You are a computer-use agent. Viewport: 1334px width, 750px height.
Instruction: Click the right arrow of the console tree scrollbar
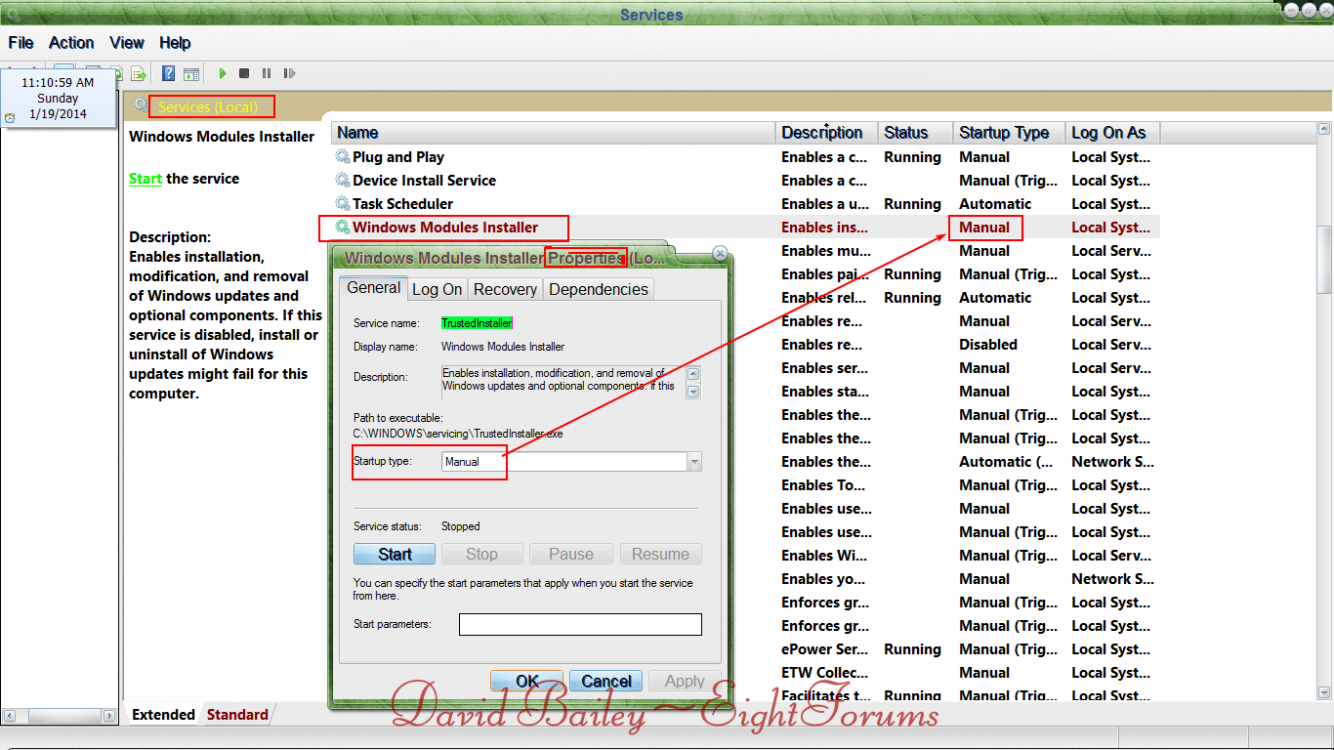[x=109, y=716]
